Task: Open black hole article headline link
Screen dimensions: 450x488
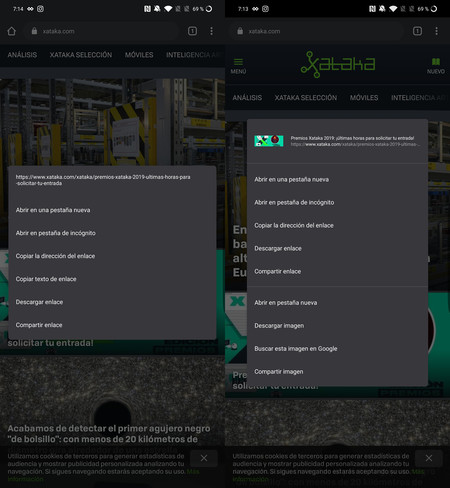Action: tap(109, 434)
